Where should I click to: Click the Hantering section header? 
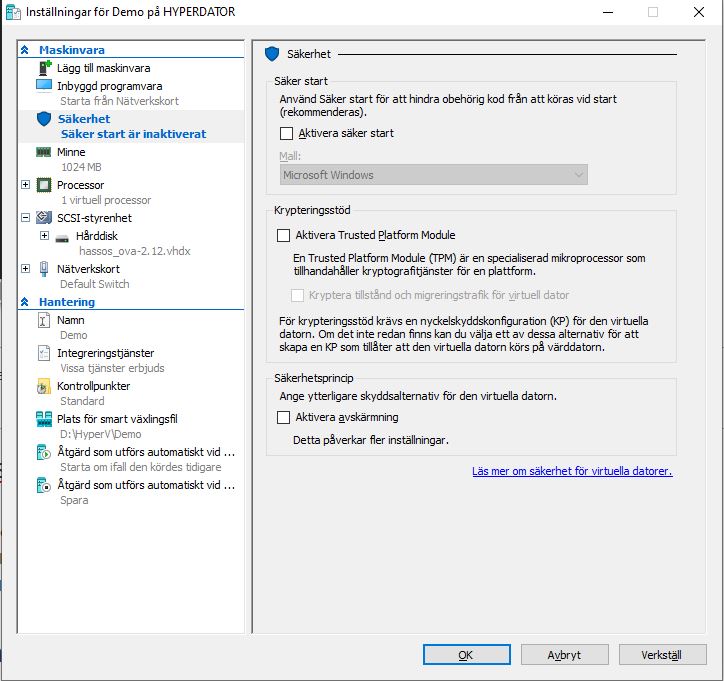pos(67,302)
